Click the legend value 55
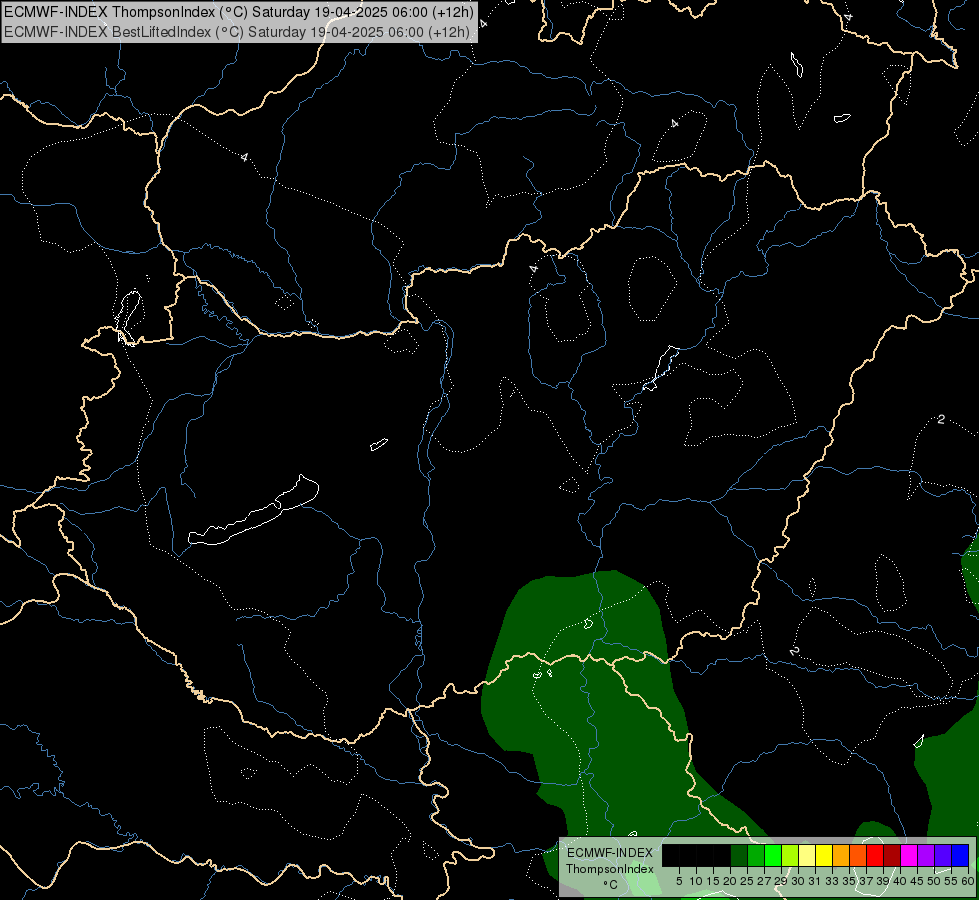The image size is (979, 900). click(951, 881)
